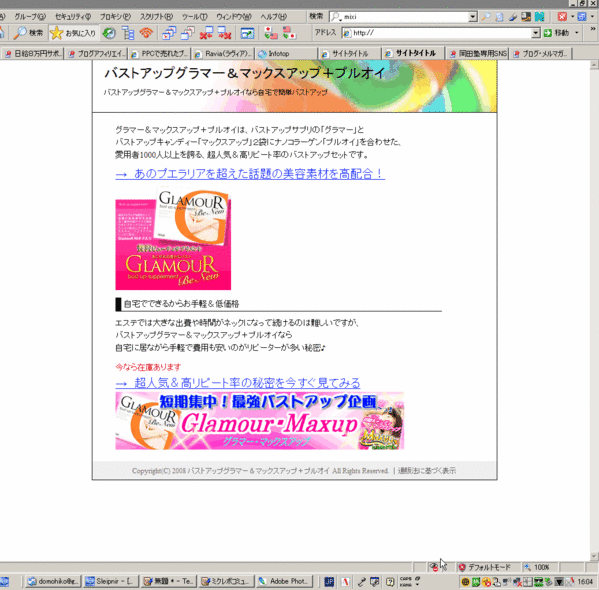This screenshot has height=590, width=599.
Task: Open the グループ menu
Action: pyautogui.click(x=30, y=16)
